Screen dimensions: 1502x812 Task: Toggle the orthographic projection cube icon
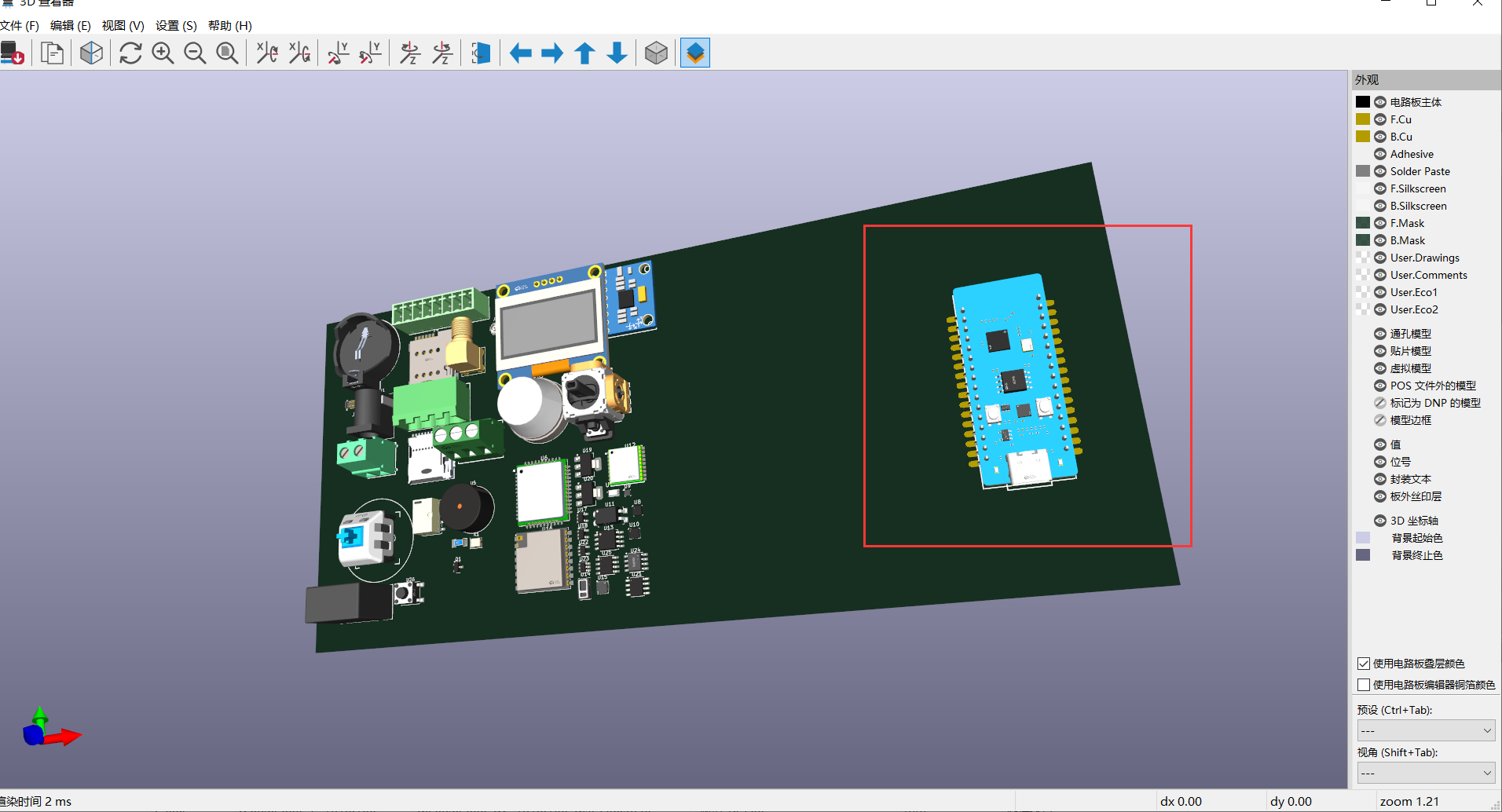tap(656, 53)
